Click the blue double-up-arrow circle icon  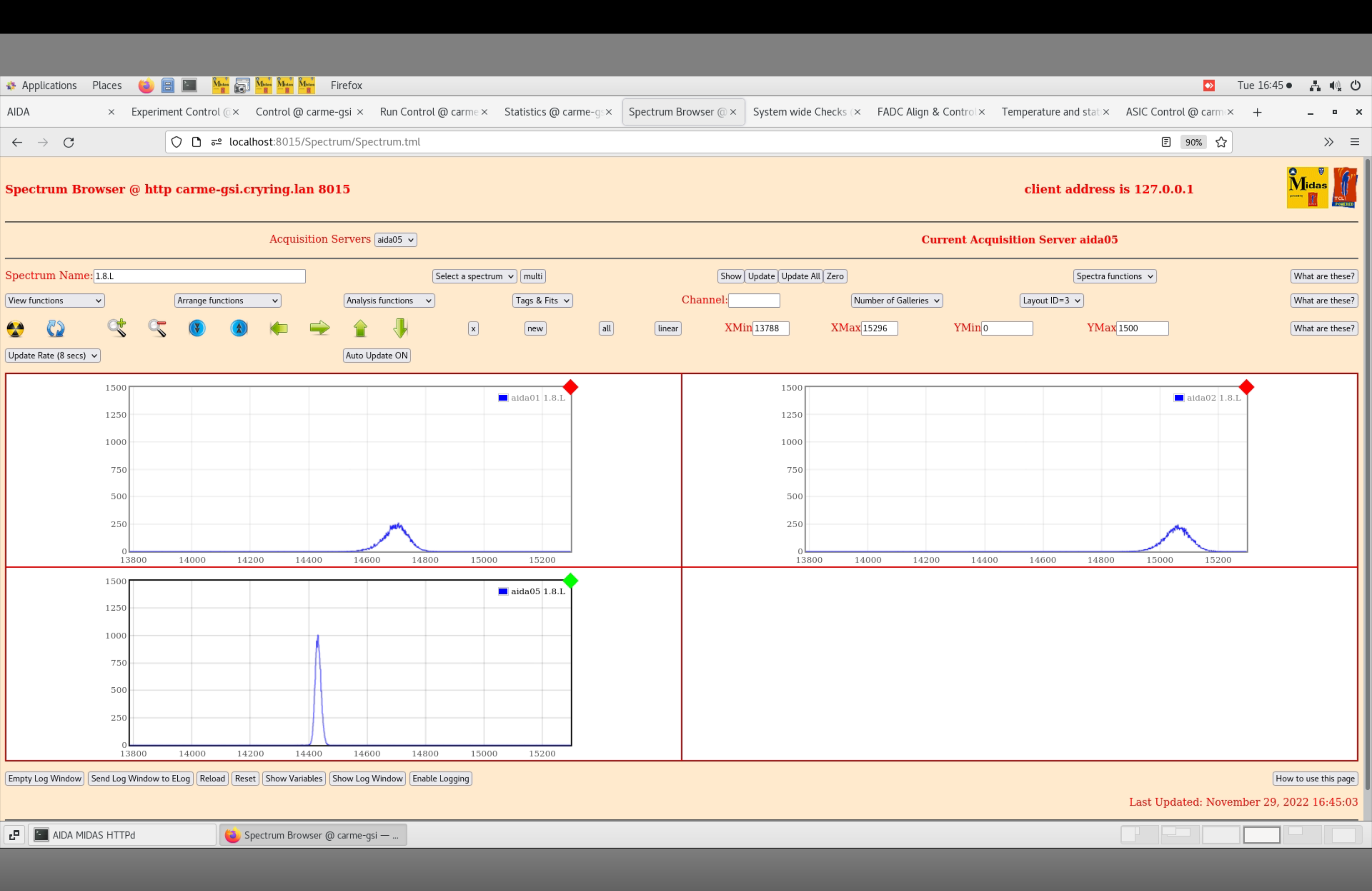239,328
